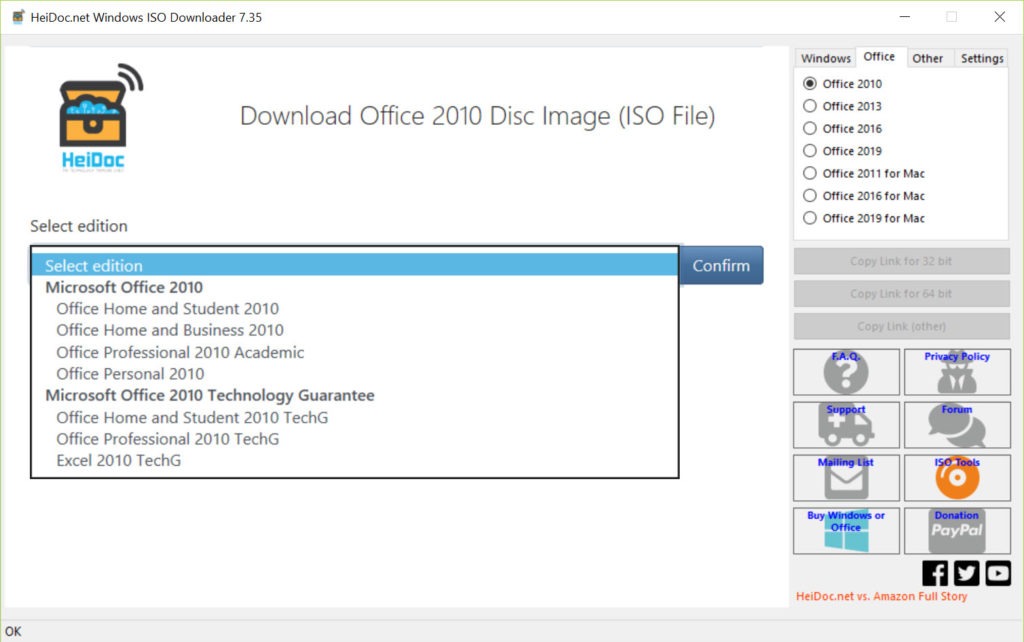The width and height of the screenshot is (1024, 642).
Task: Minimize the ISO Downloader window
Action: (904, 17)
